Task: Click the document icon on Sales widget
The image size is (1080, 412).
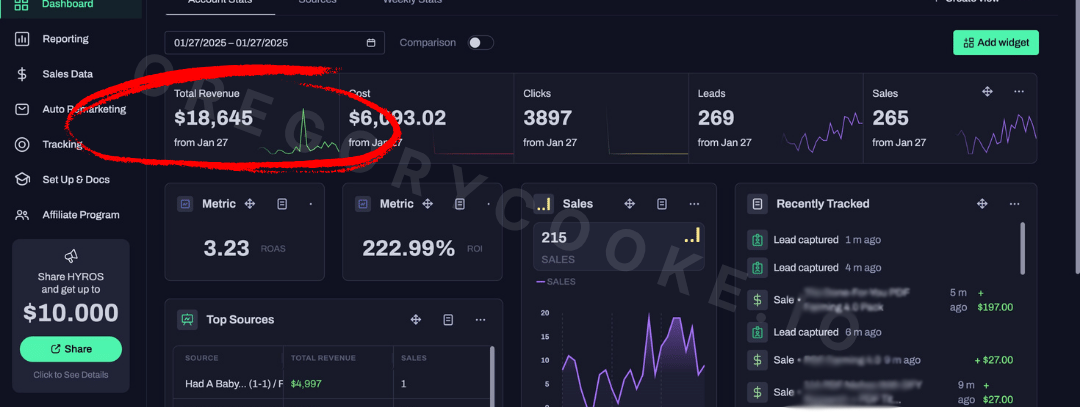Action: pos(661,204)
